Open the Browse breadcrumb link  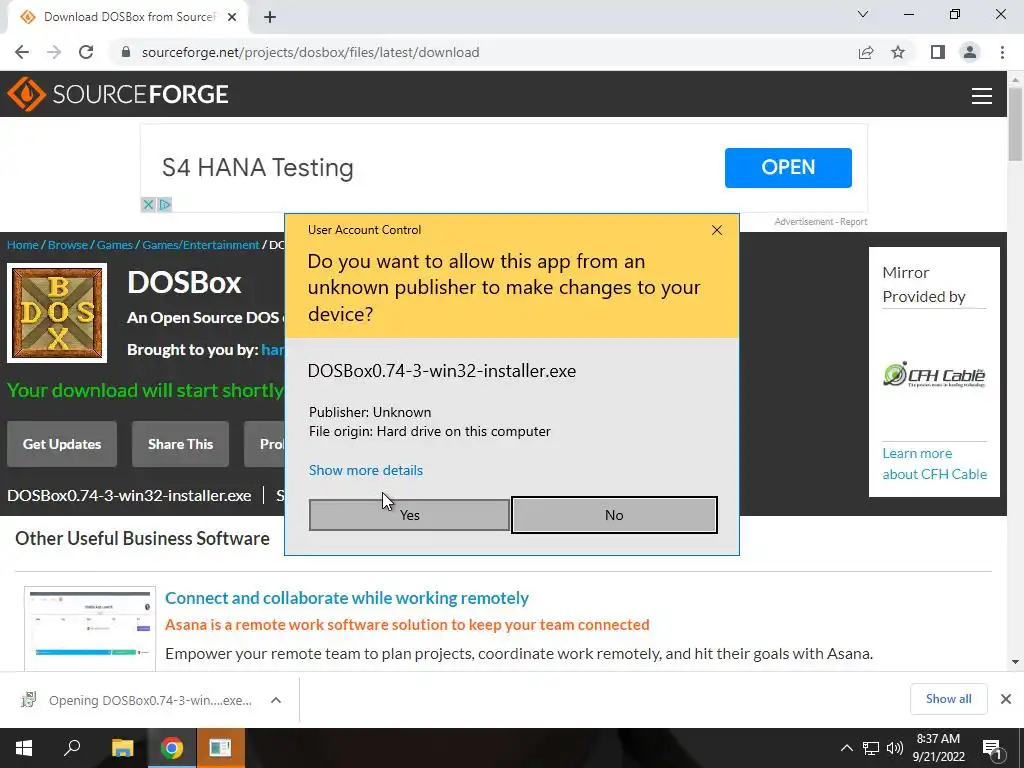point(68,245)
